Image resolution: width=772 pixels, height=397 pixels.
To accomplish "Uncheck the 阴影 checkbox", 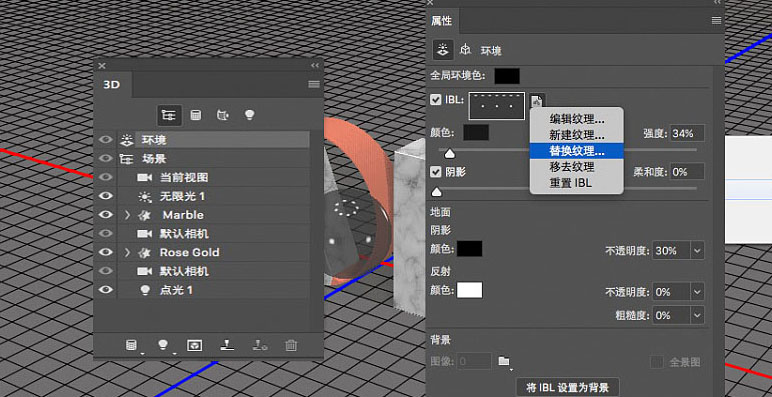I will 436,172.
